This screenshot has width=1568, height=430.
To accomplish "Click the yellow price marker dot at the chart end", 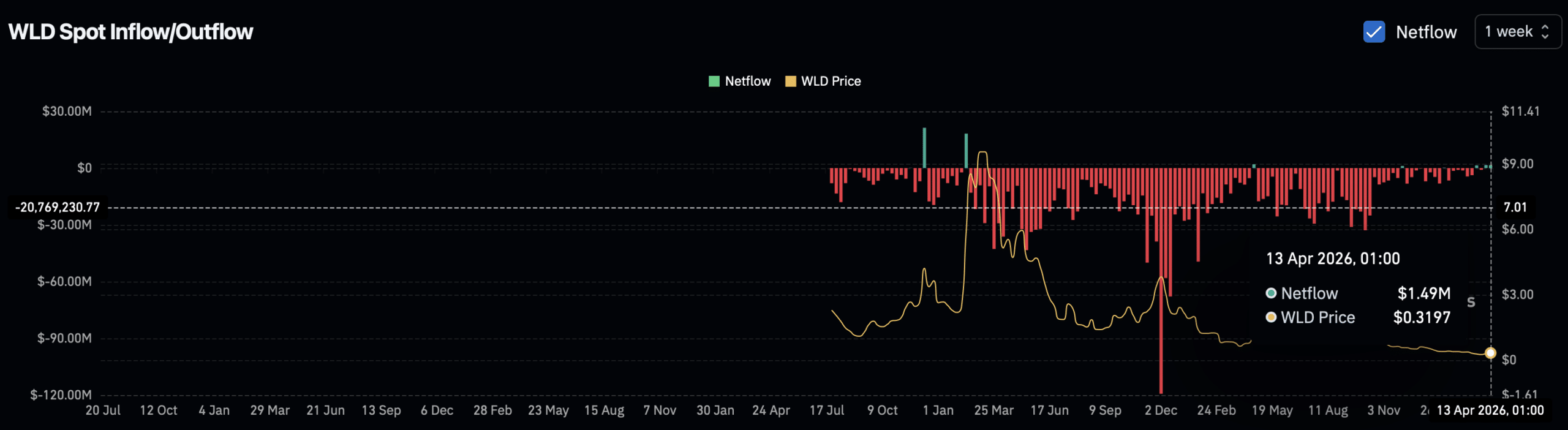I will (1490, 352).
